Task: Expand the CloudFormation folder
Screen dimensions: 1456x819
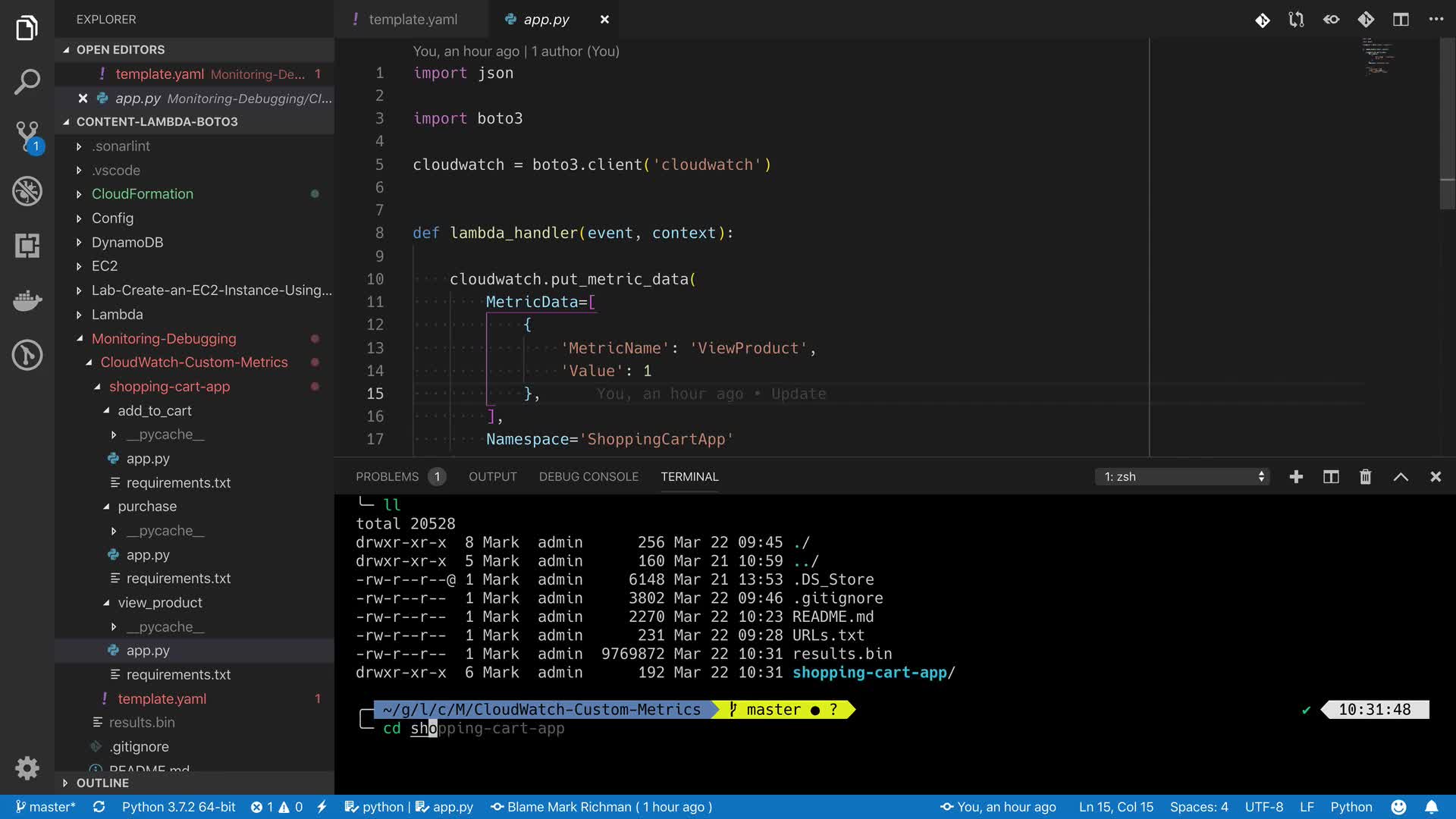Action: click(x=142, y=194)
